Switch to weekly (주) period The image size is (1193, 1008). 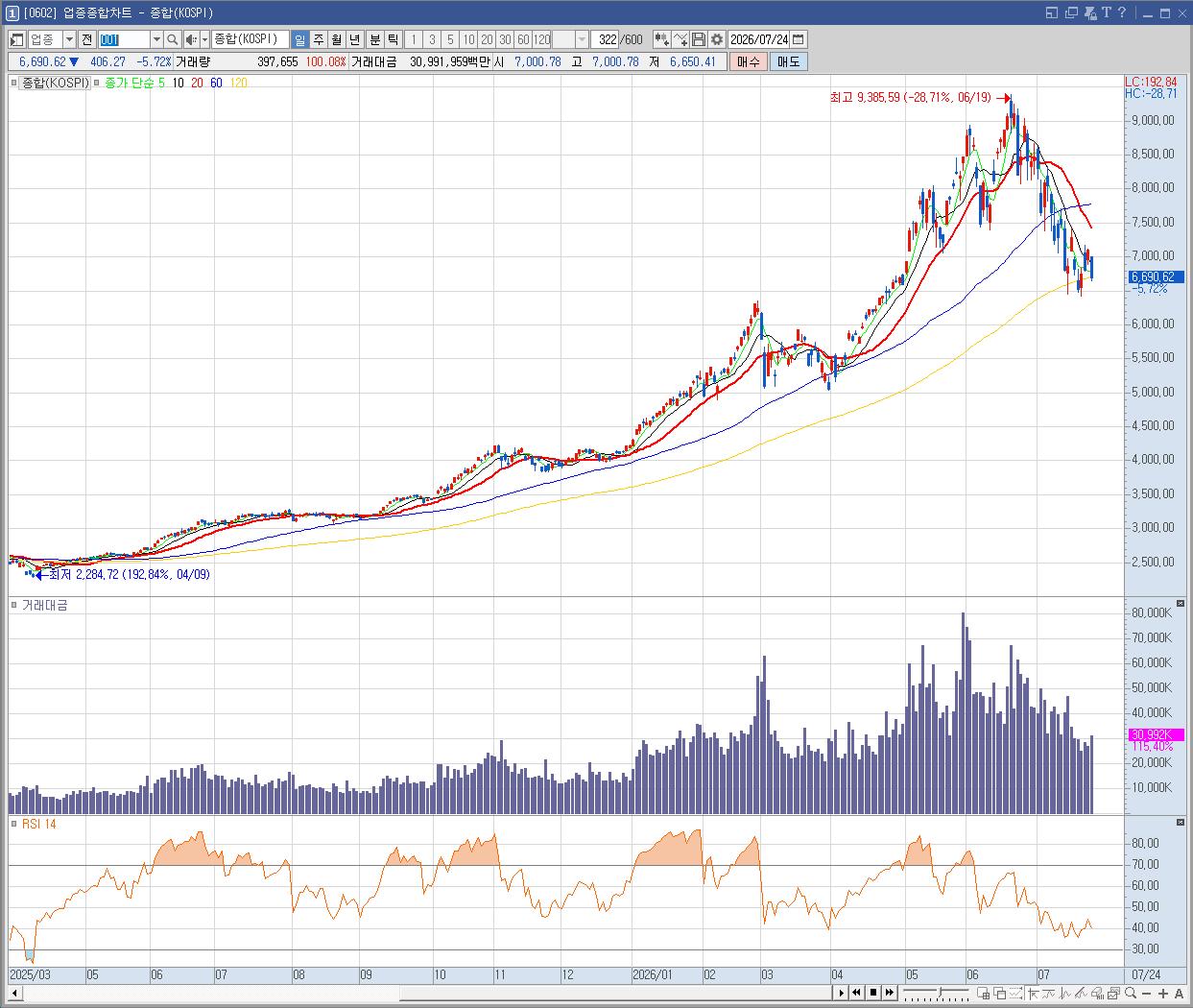[x=319, y=39]
